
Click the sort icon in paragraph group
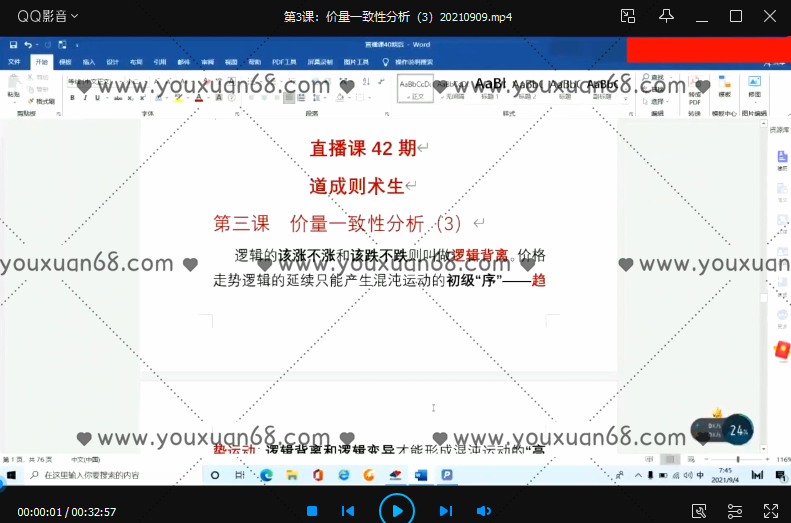(366, 81)
